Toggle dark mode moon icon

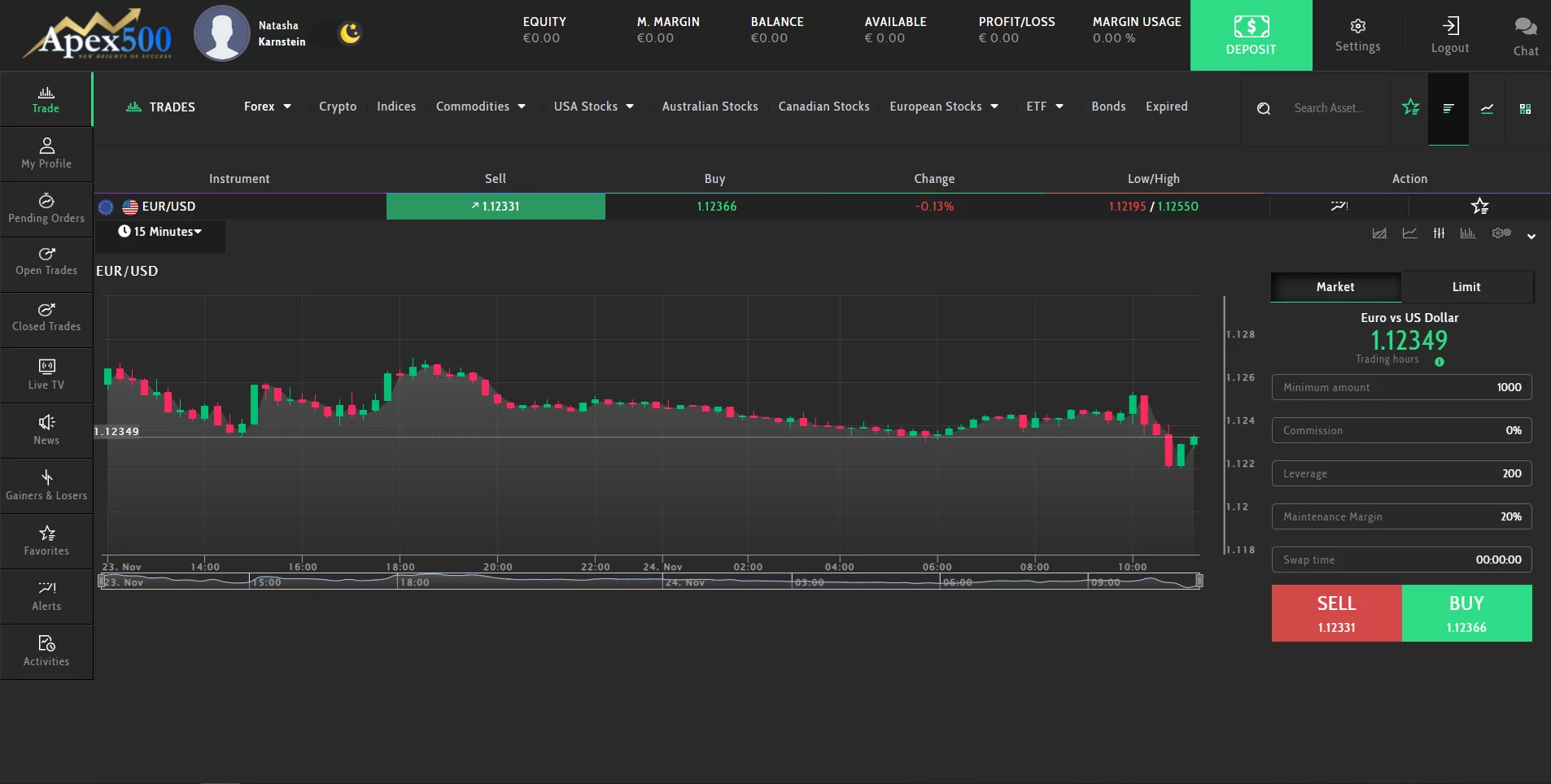click(350, 33)
